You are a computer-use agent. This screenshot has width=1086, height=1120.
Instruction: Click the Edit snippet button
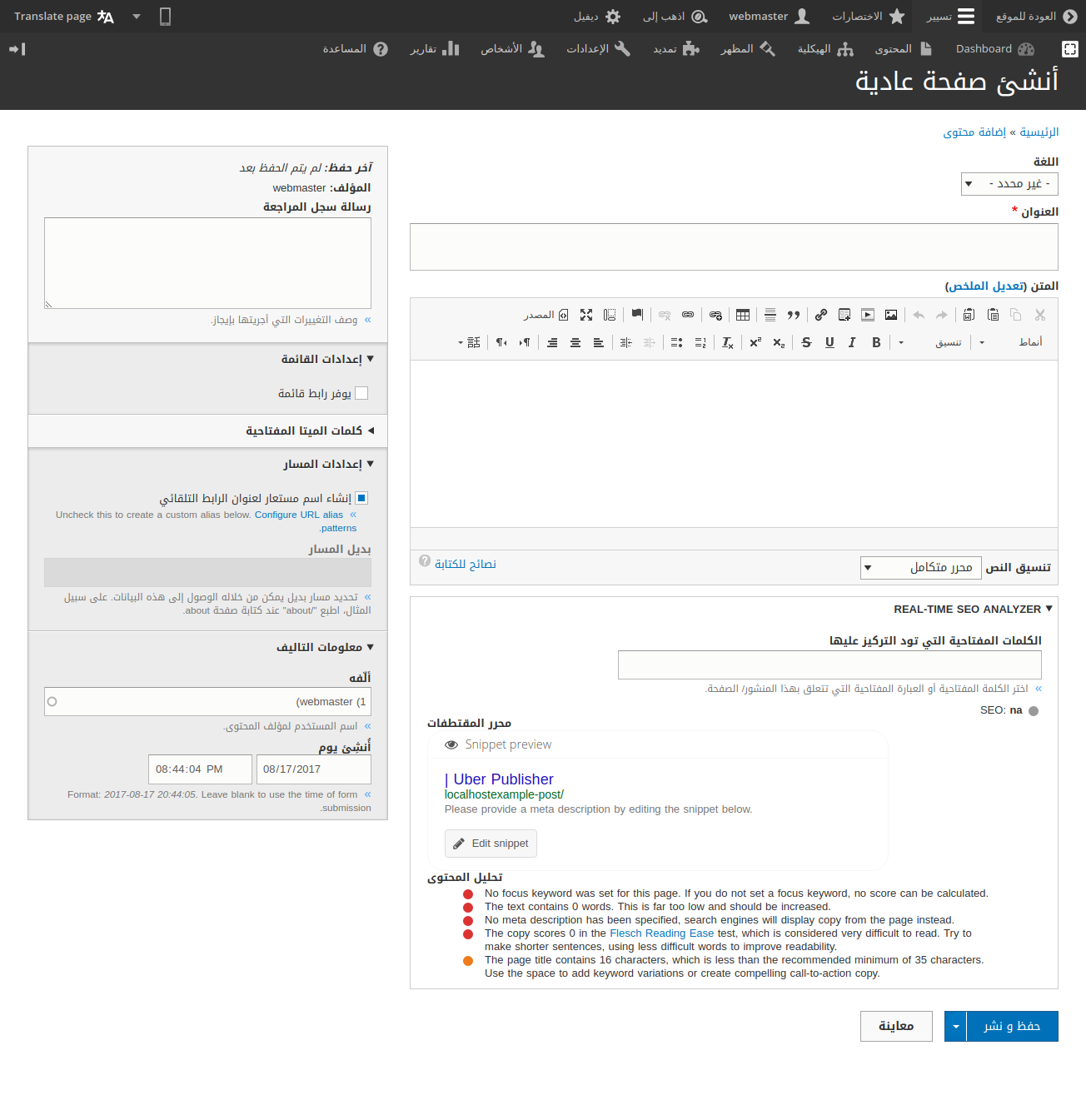tap(491, 843)
